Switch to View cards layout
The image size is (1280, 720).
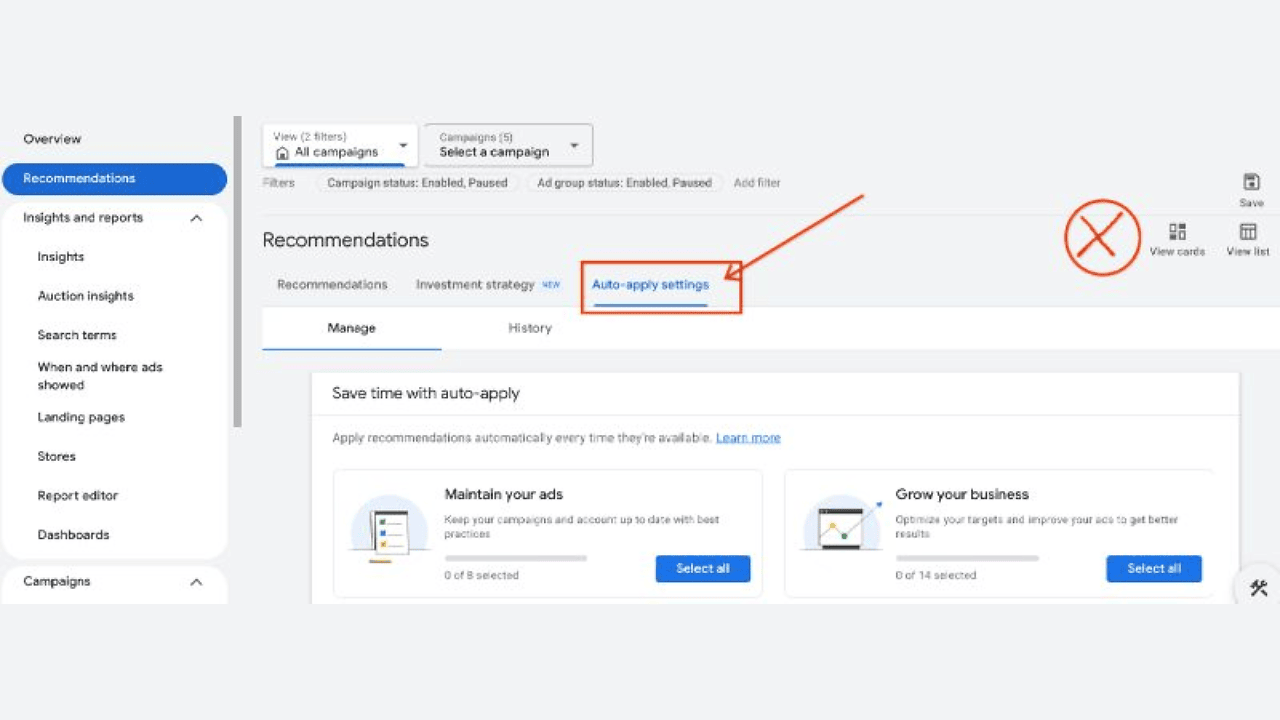1177,232
